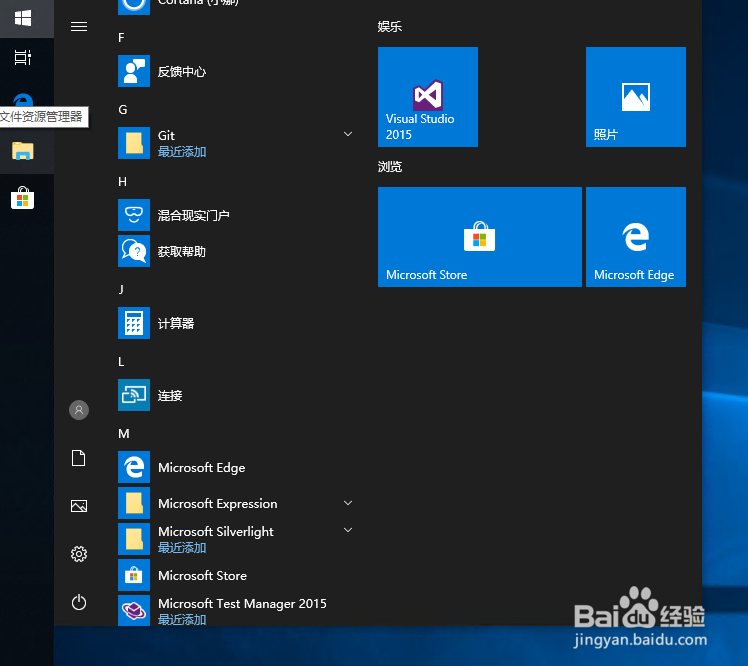Open the 计算器 calculator icon
The height and width of the screenshot is (666, 748).
[134, 323]
